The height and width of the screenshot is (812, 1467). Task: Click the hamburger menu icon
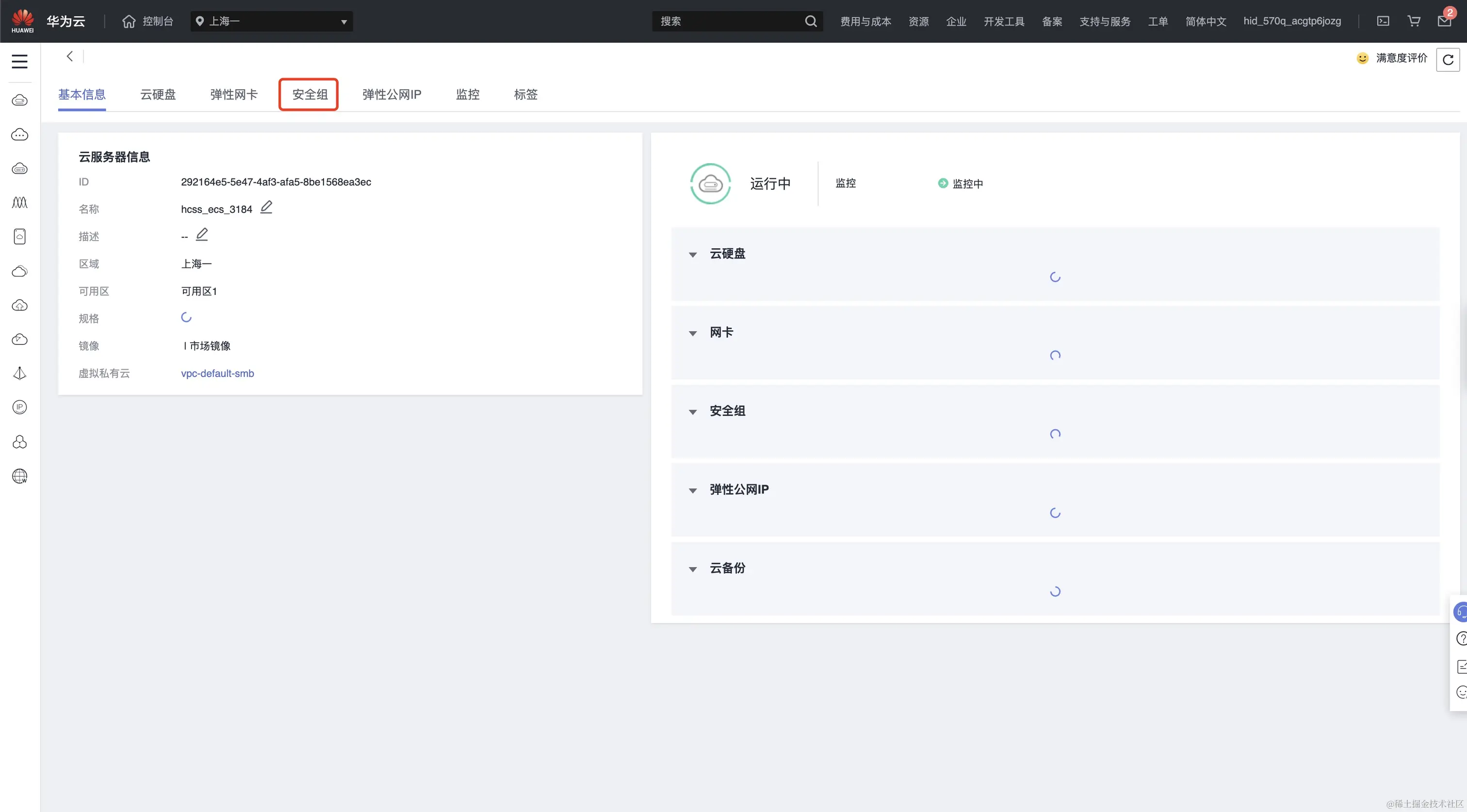click(x=19, y=62)
